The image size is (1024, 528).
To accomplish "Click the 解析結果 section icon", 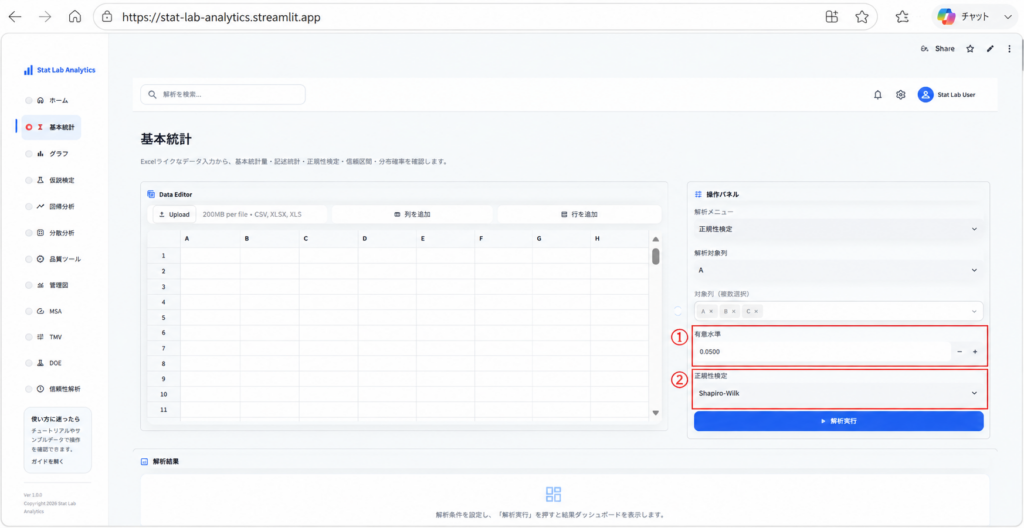I will coord(144,461).
